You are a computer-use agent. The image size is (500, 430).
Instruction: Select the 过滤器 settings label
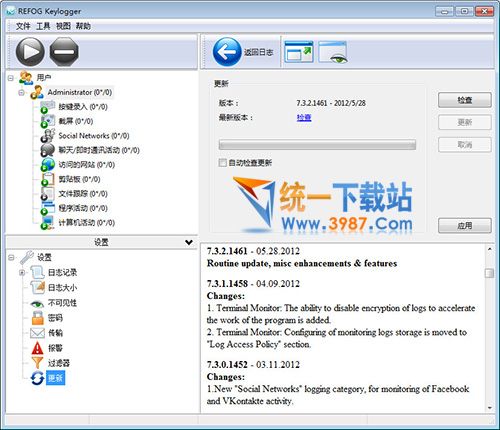(59, 363)
